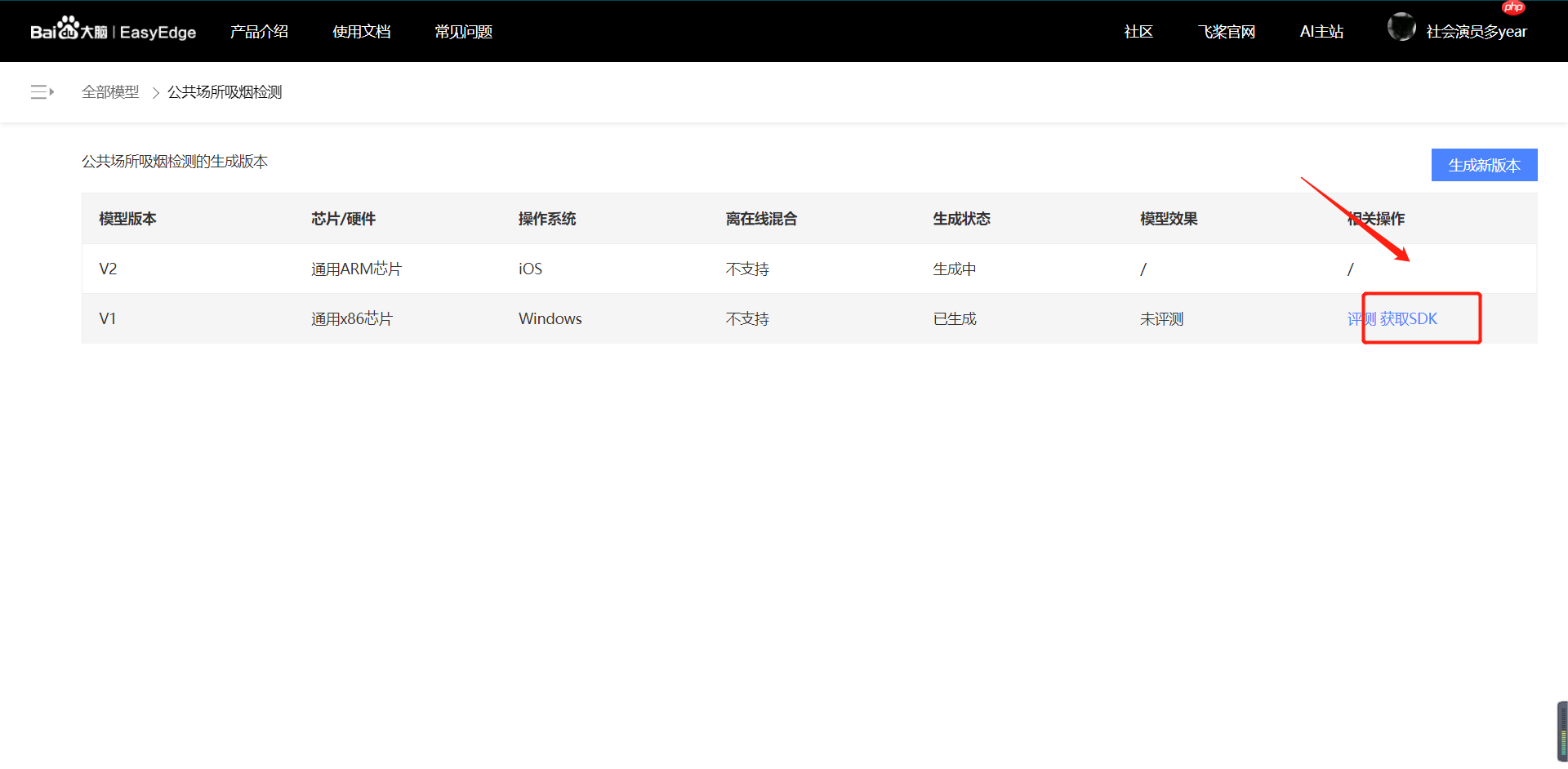The width and height of the screenshot is (1568, 769).
Task: Expand the sidebar with the hamburger icon
Action: tap(42, 92)
